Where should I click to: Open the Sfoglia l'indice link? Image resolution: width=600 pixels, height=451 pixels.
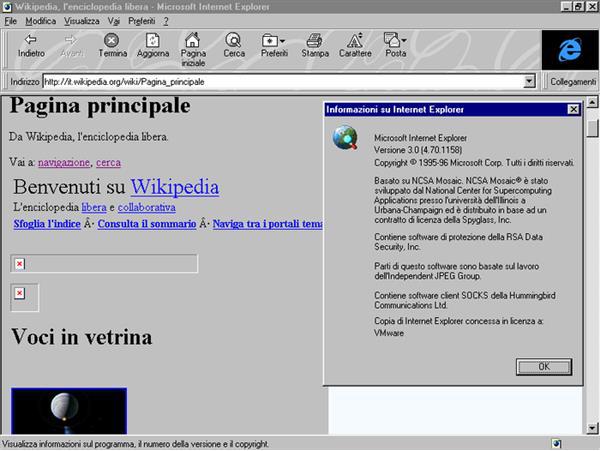[47, 224]
